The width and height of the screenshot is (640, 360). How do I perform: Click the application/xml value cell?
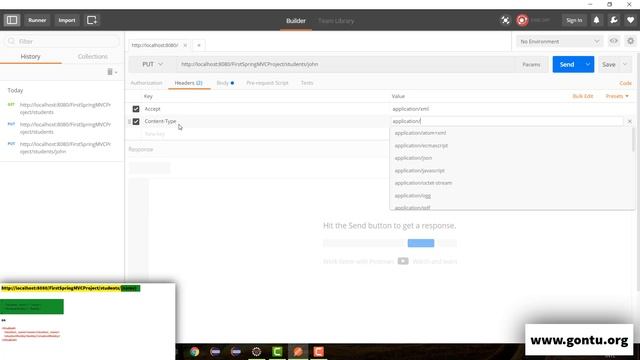tap(506, 109)
